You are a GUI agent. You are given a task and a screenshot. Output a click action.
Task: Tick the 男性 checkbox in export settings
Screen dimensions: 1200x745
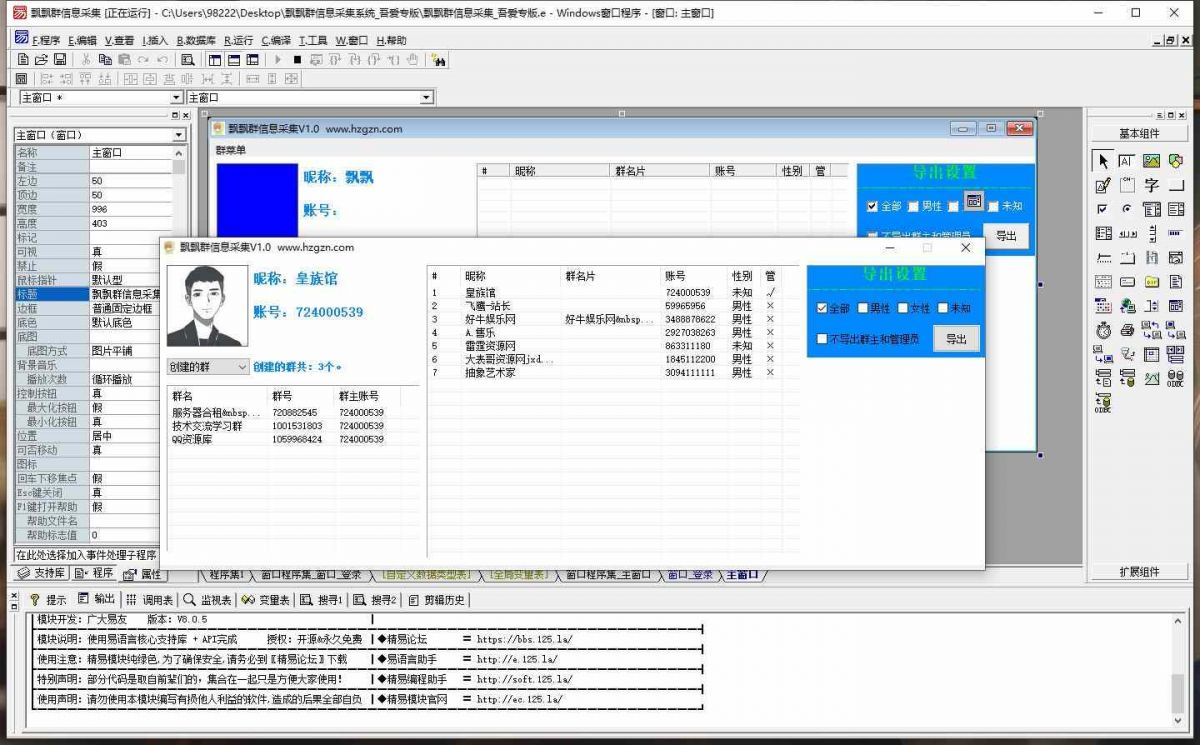coord(863,309)
